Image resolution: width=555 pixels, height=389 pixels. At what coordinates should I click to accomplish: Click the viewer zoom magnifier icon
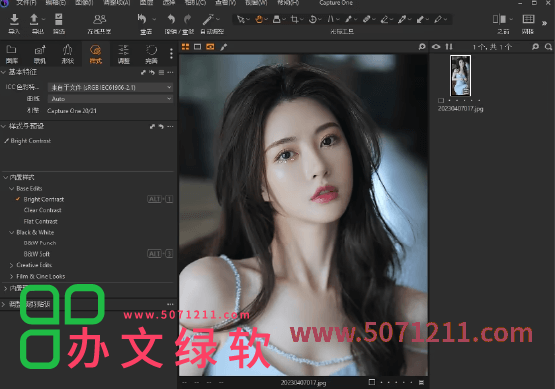(422, 47)
